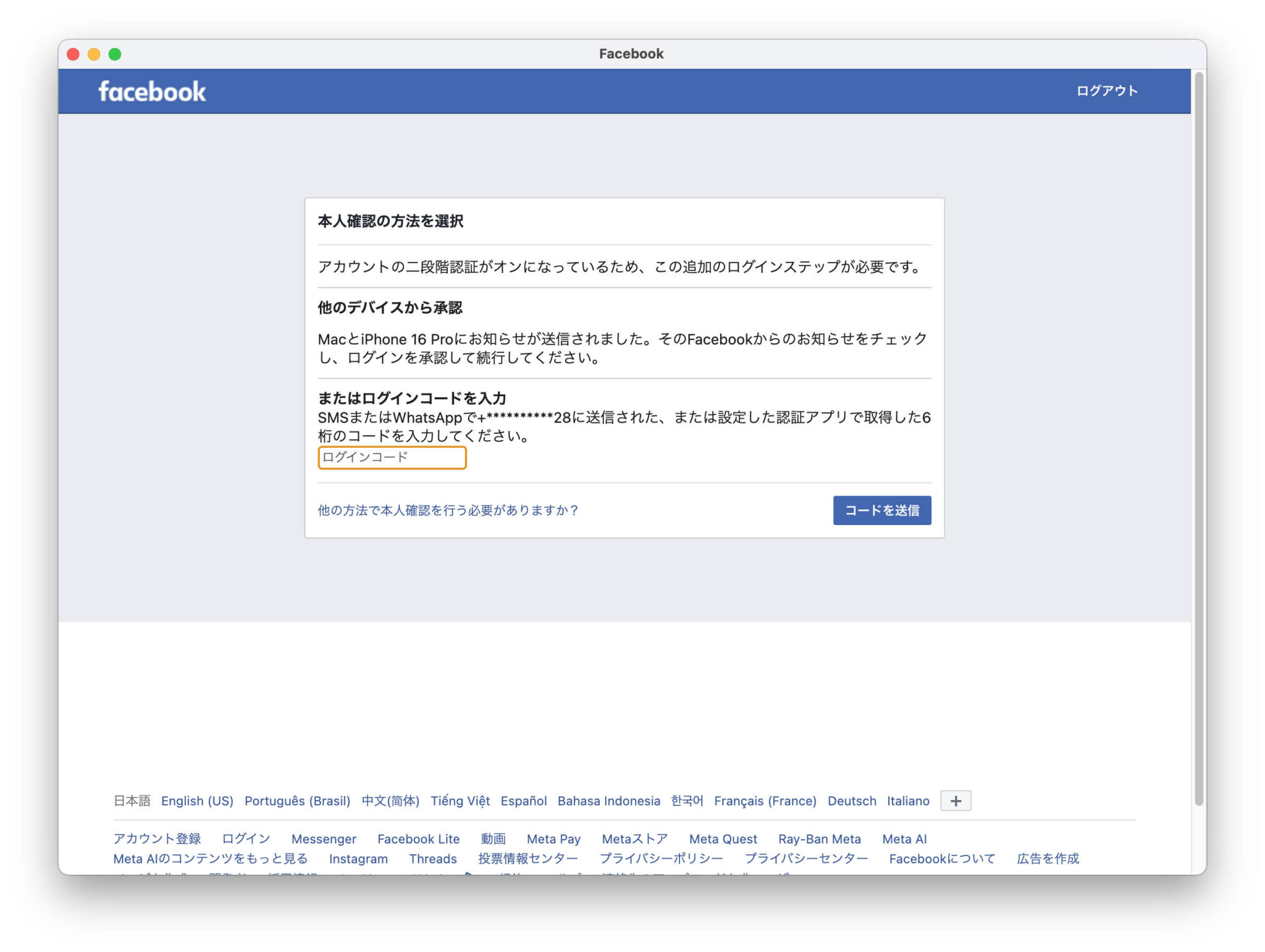
Task: Open 他の方法で本人確認を行う必要がありますか link
Action: (448, 510)
